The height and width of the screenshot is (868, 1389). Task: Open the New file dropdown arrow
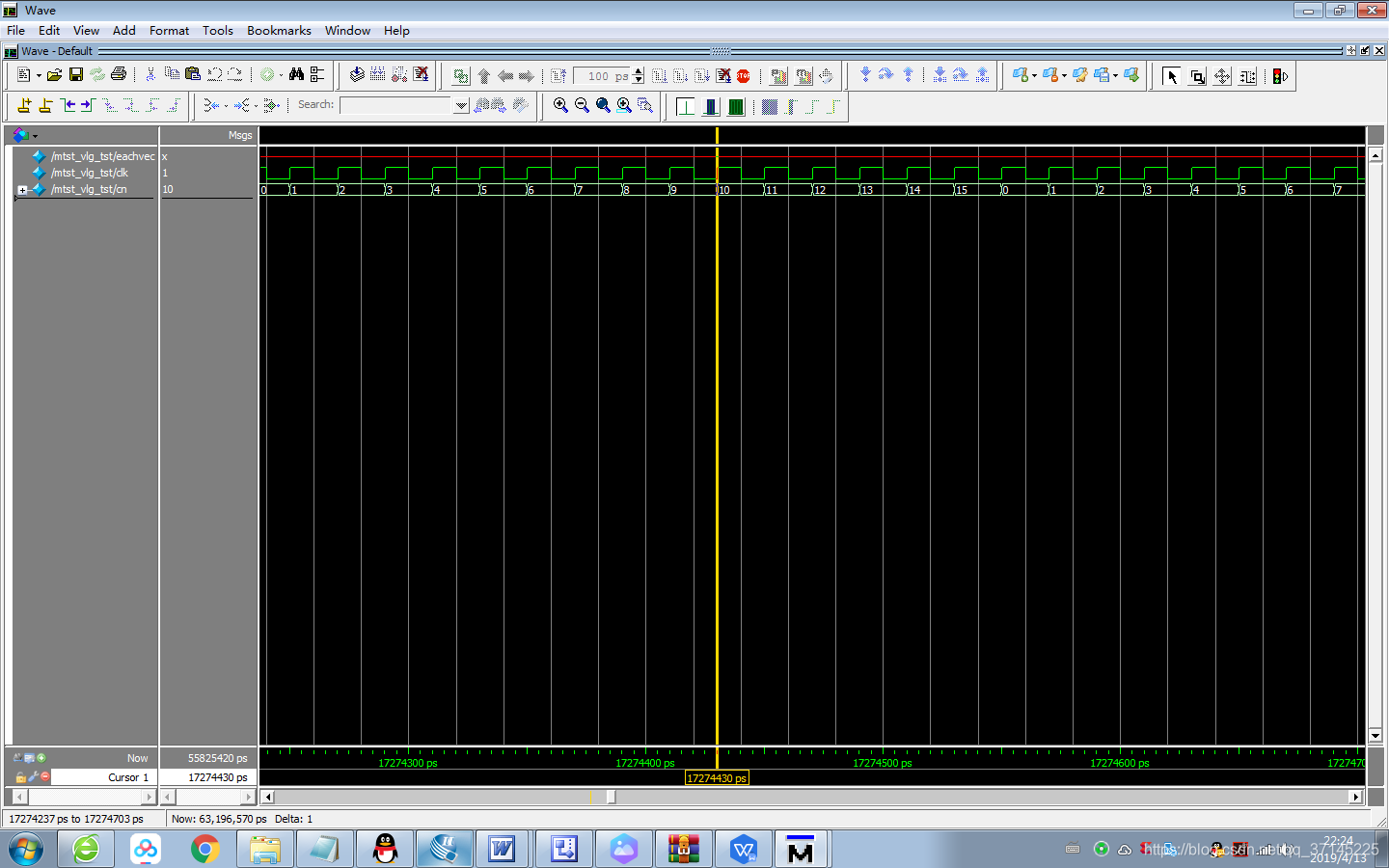click(x=39, y=76)
